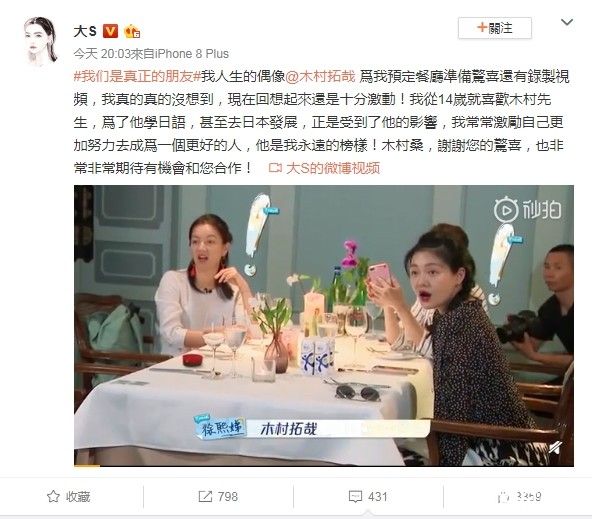Click the post timestamp 今天 20:03

coord(102,54)
